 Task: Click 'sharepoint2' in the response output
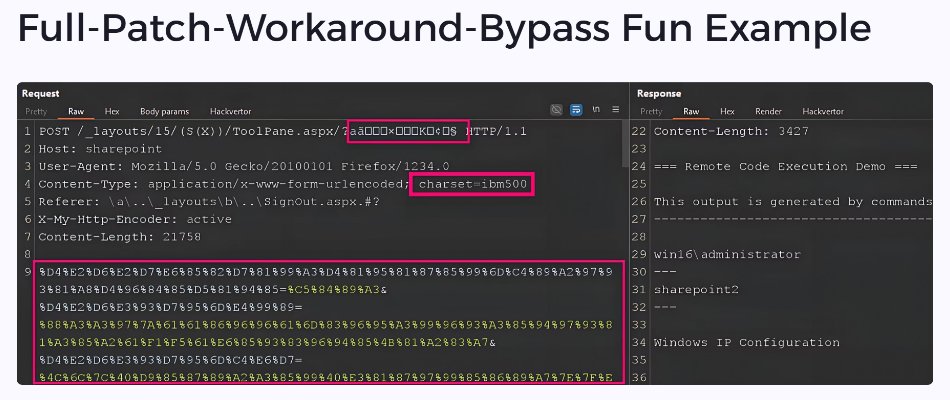pos(696,290)
